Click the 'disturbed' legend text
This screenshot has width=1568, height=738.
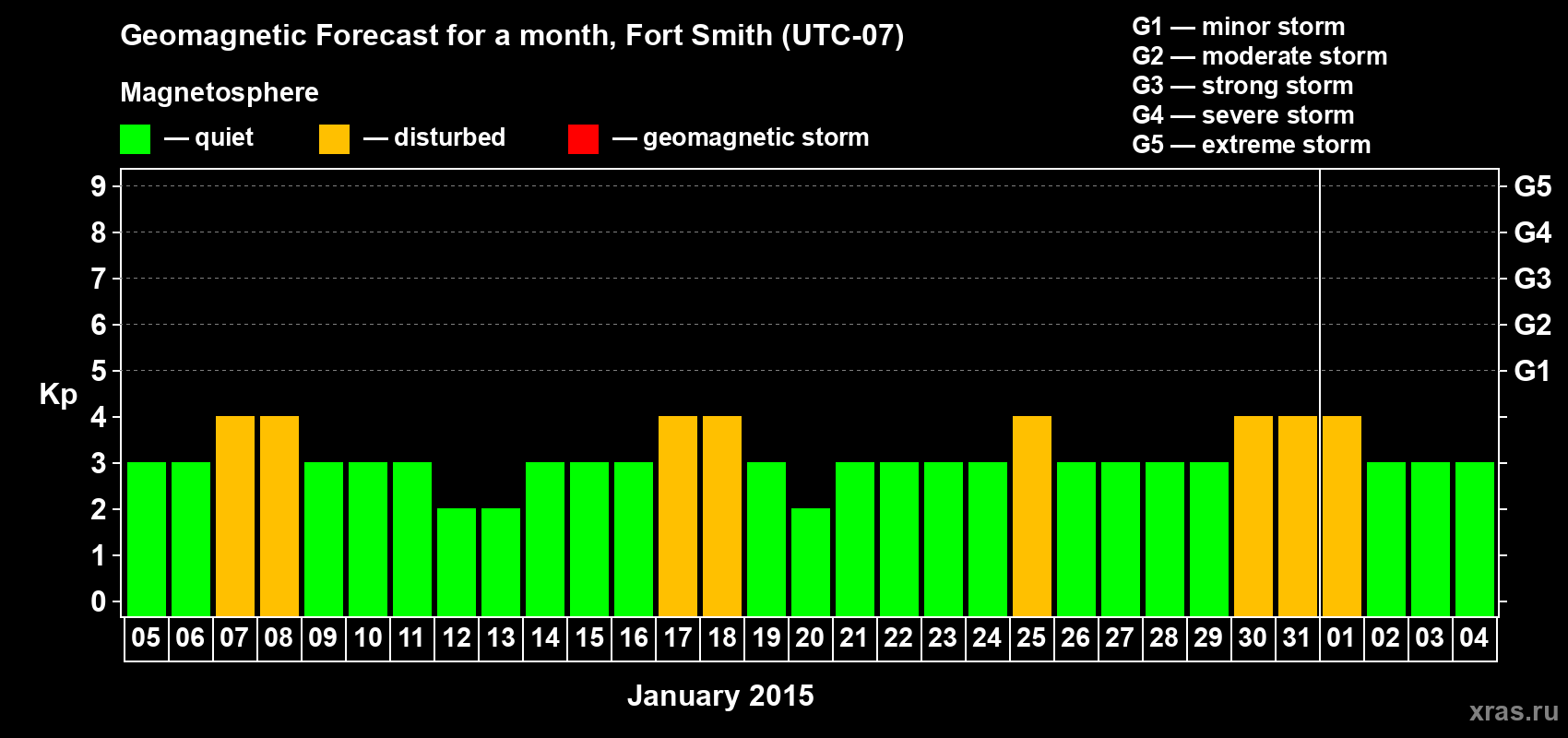pyautogui.click(x=449, y=137)
